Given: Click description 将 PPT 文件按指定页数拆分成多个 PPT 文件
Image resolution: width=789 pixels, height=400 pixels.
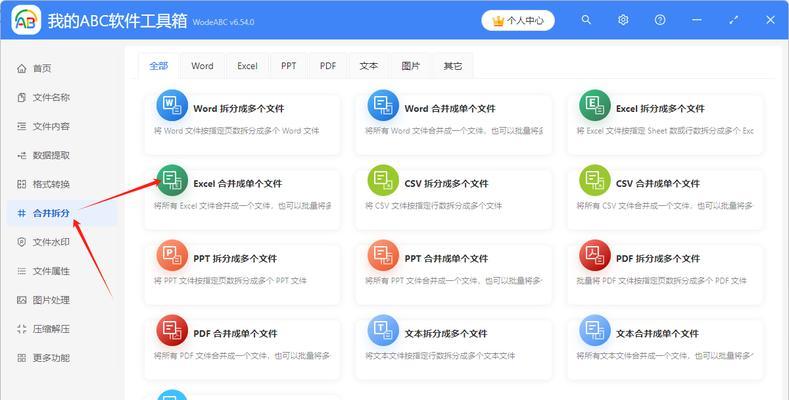Looking at the screenshot, I should tap(230, 281).
